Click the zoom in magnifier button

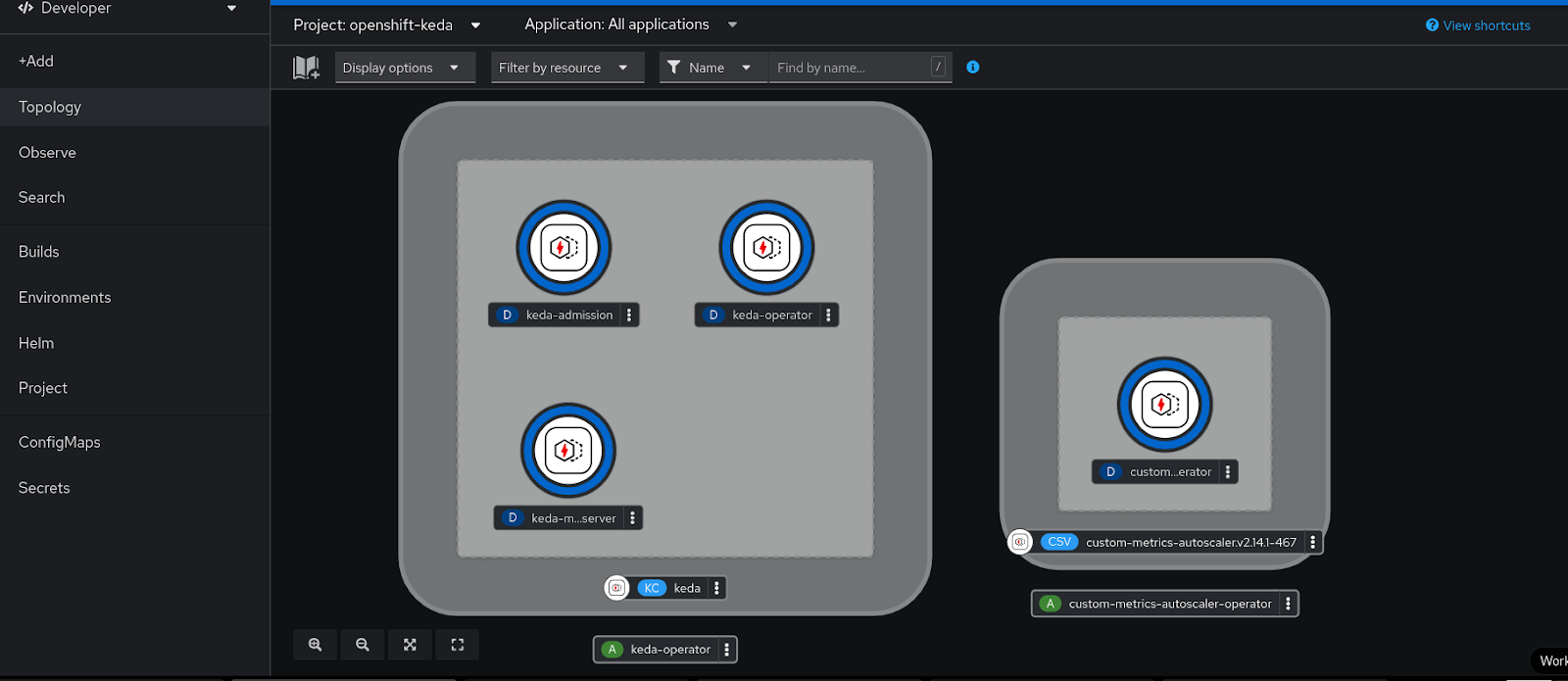[315, 645]
